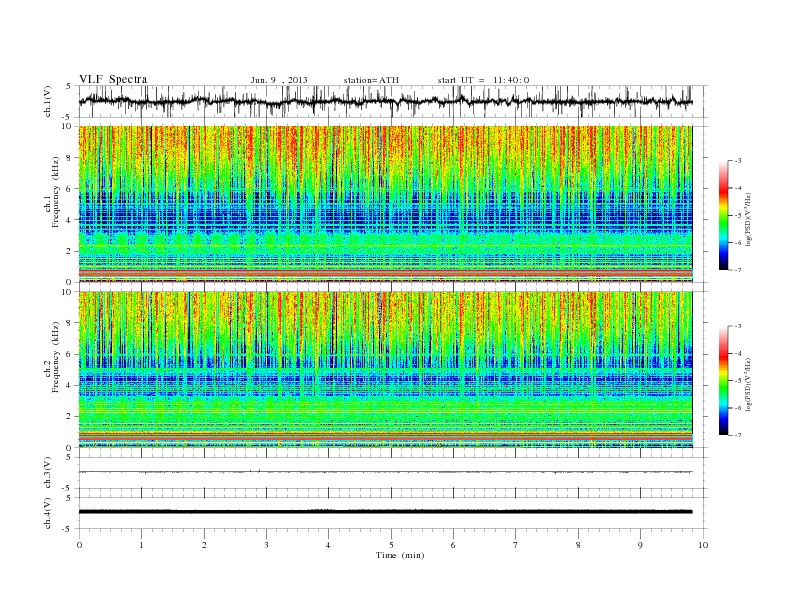The height and width of the screenshot is (612, 792).
Task: Click time axis tick label "2"
Action: [x=204, y=545]
